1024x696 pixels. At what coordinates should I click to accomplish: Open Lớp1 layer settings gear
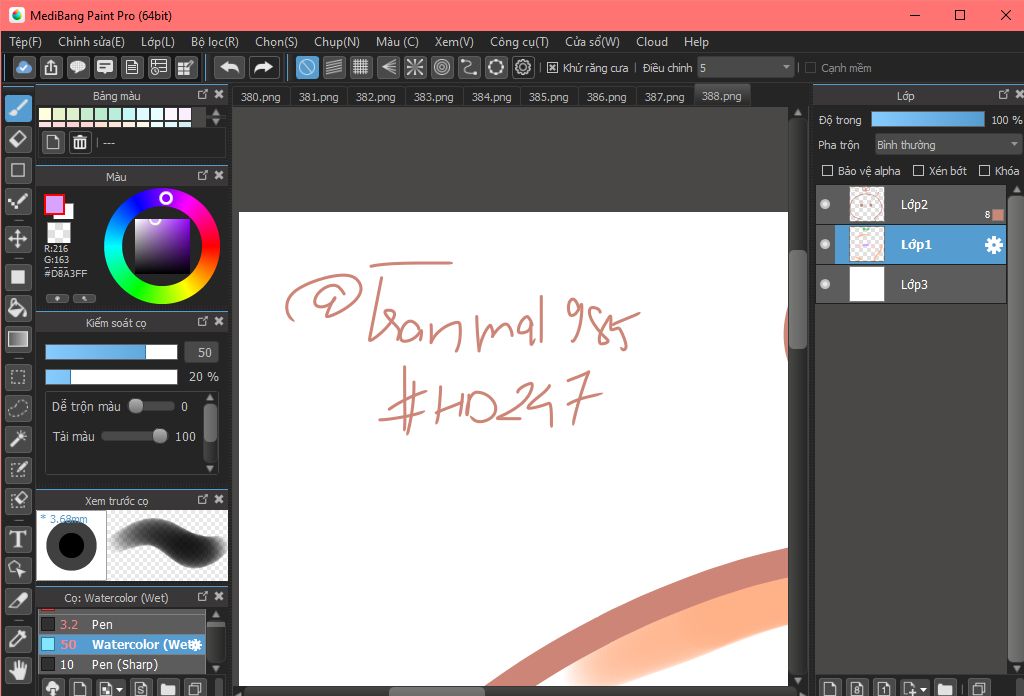993,245
